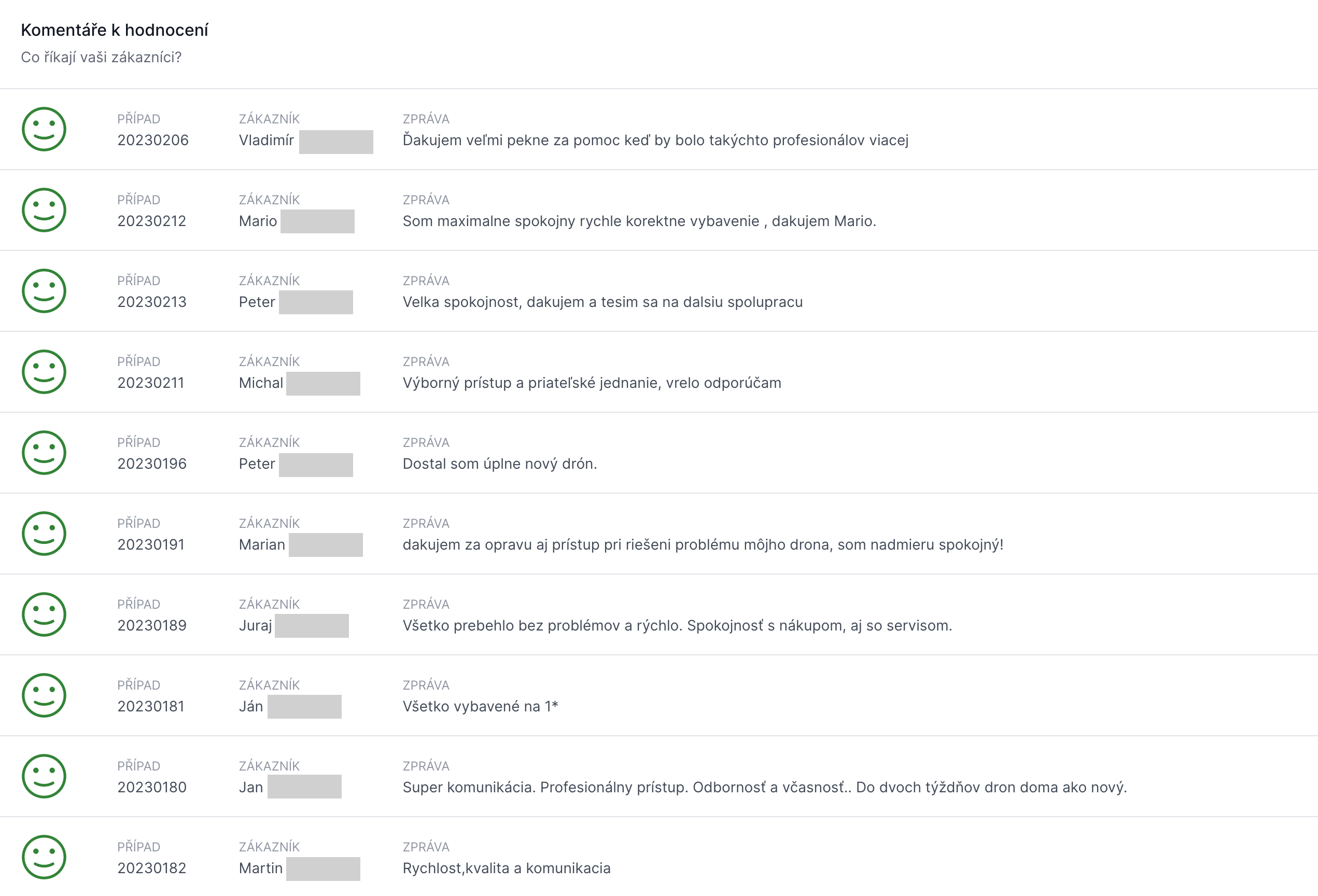The width and height of the screenshot is (1318, 896).
Task: Select the smiley icon for case 20230196
Action: pos(44,453)
